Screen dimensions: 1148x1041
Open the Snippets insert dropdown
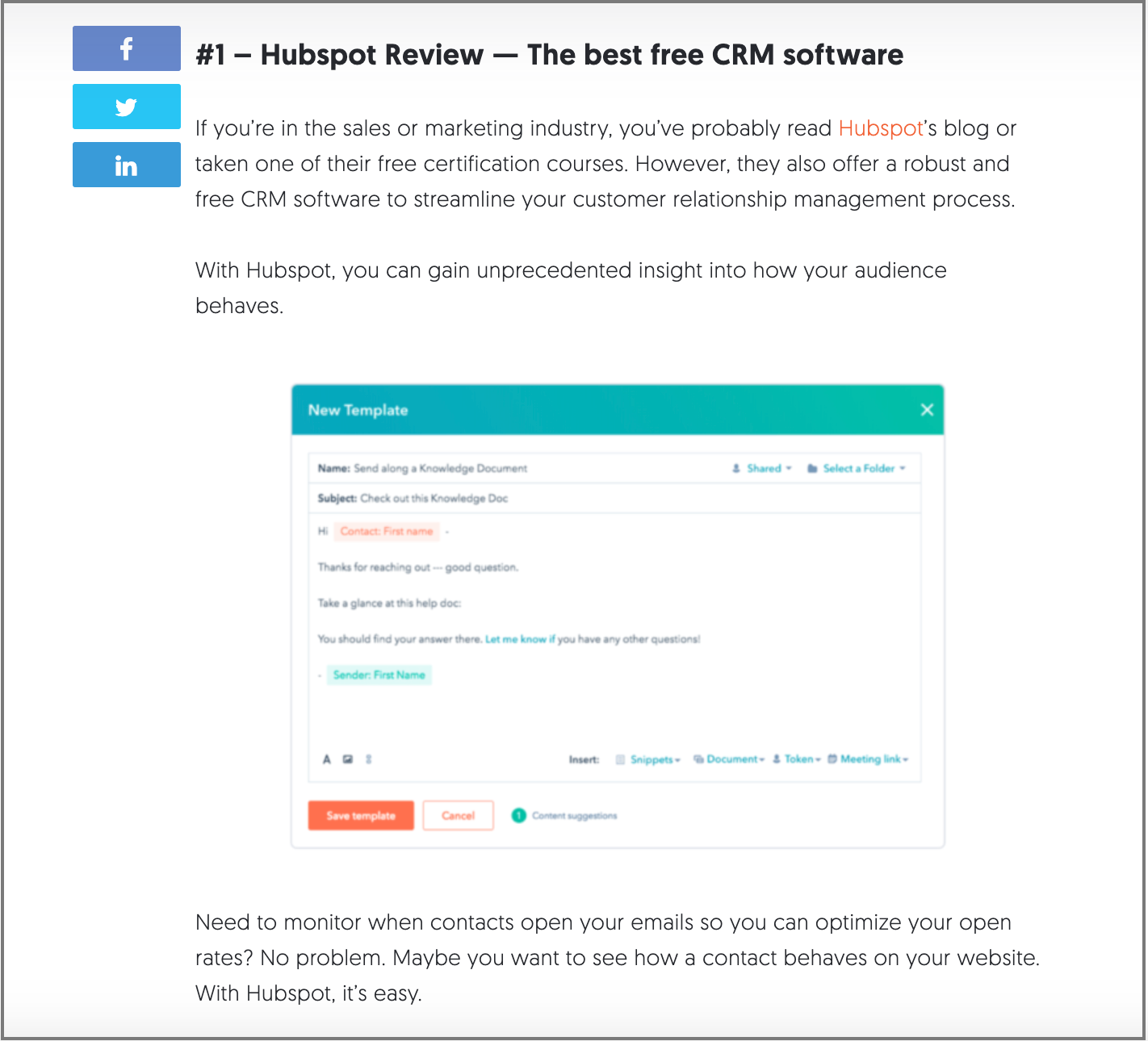click(650, 759)
